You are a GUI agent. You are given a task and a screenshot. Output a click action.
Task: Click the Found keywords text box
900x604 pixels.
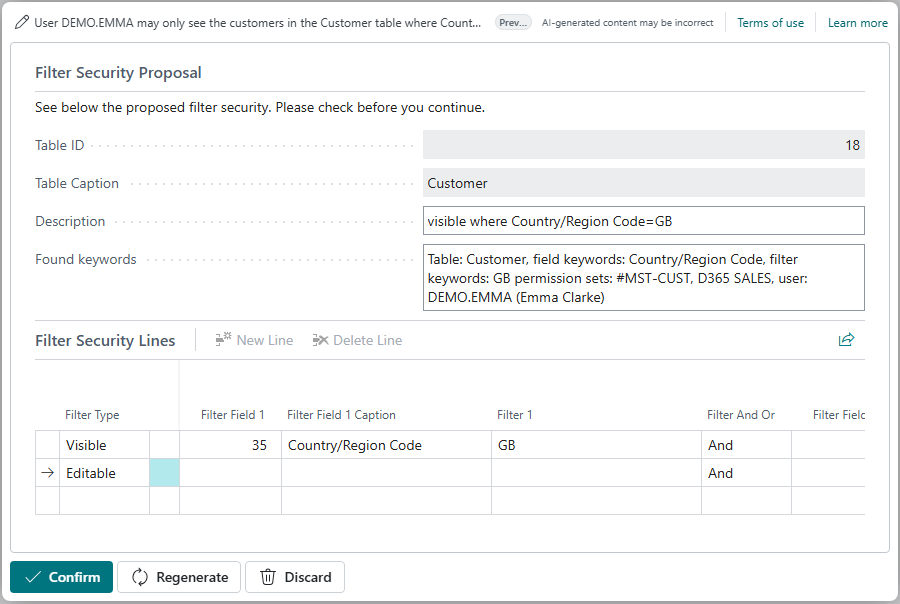pyautogui.click(x=643, y=278)
